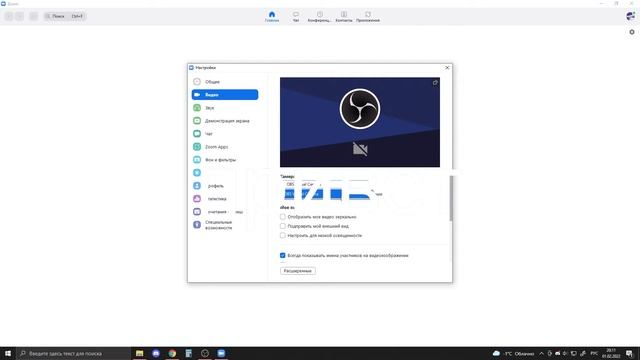Open Демонстрация экрана settings section
640x360 pixels.
(224, 121)
